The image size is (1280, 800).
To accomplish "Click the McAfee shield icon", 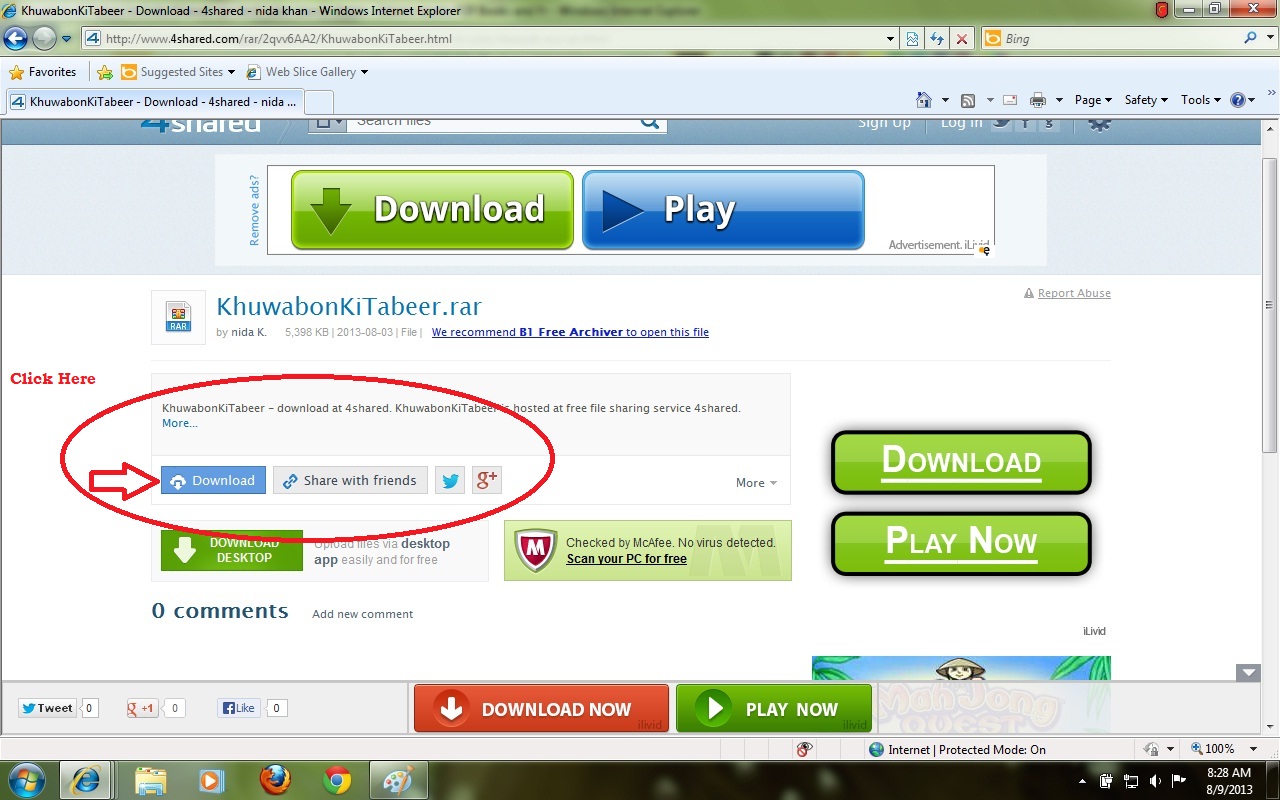I will coord(535,550).
